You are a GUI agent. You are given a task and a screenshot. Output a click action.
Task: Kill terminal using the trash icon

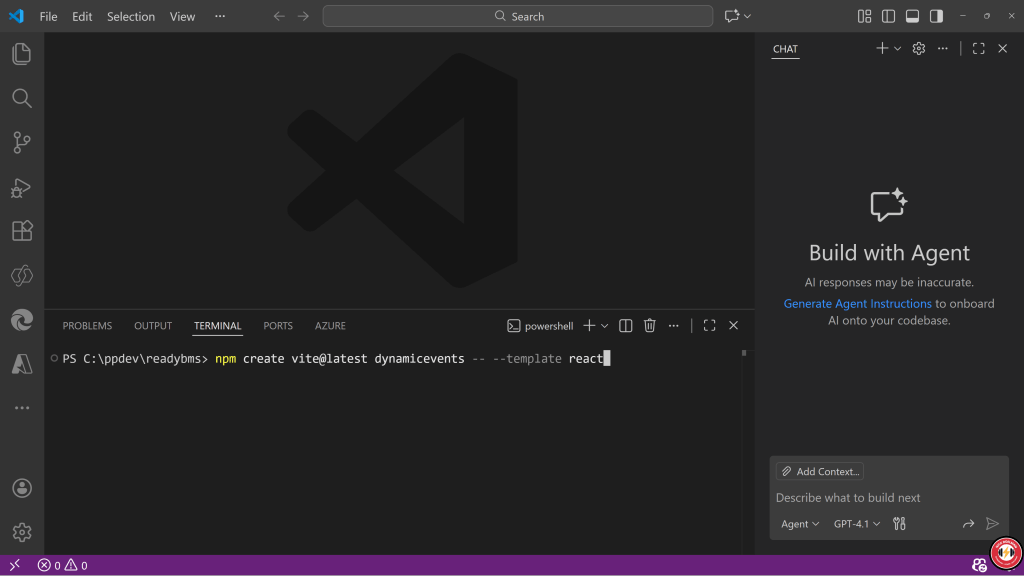pos(650,326)
